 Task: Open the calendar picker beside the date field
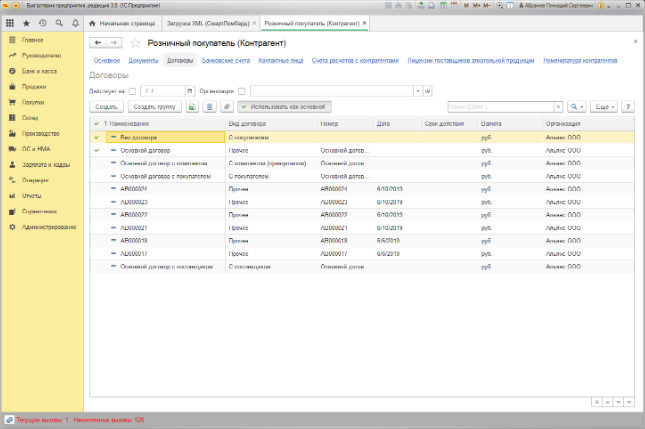190,91
